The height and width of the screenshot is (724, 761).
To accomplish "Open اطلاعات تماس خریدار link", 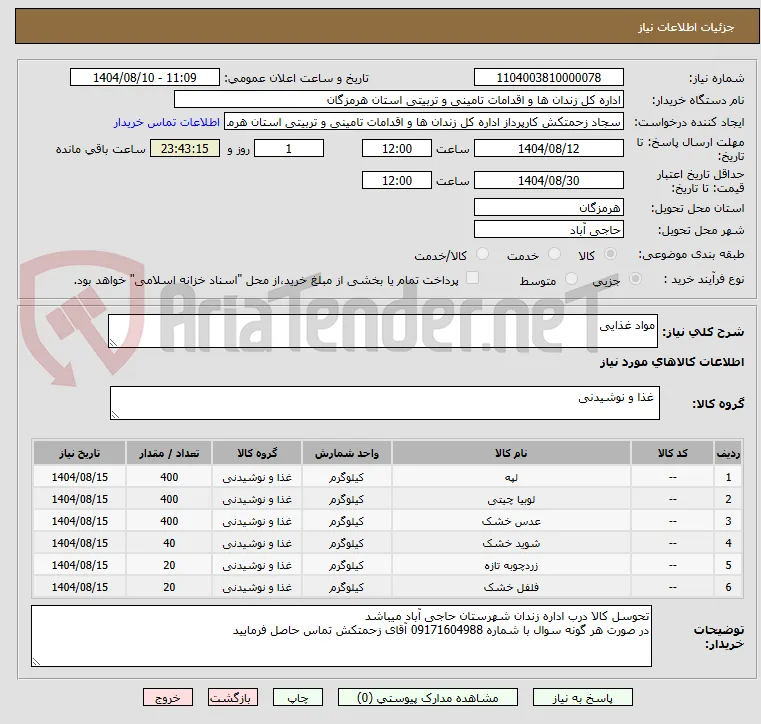I will point(167,122).
